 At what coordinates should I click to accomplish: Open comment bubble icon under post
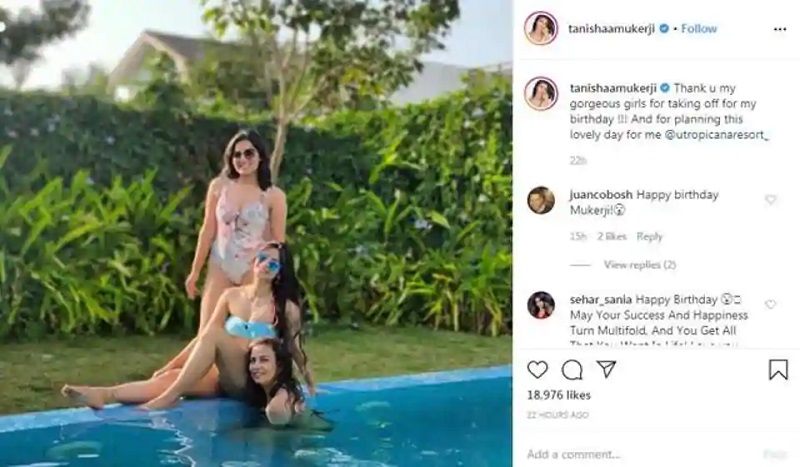572,370
